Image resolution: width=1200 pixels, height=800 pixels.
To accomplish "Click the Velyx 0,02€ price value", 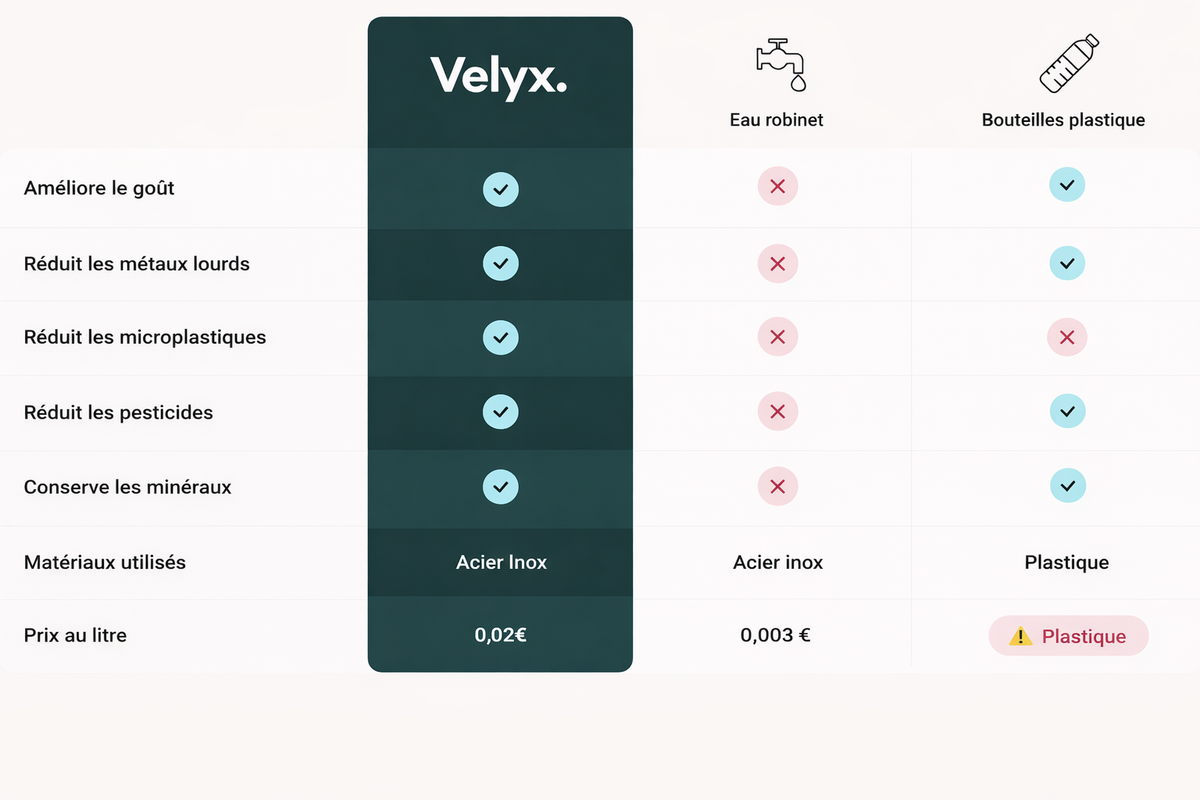I will coord(500,635).
